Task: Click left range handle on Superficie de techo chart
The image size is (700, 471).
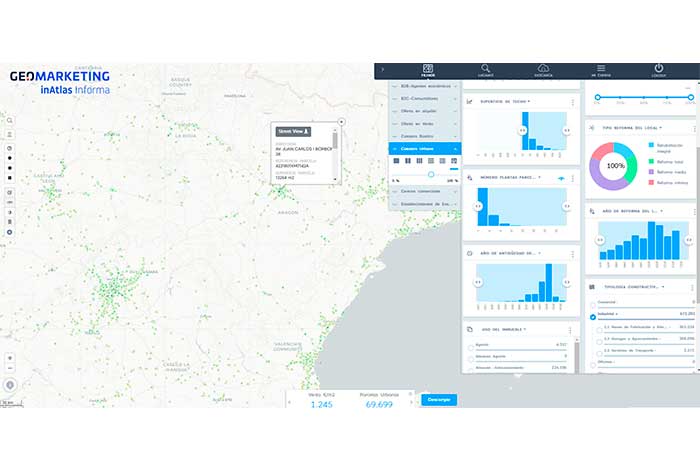Action: point(522,130)
